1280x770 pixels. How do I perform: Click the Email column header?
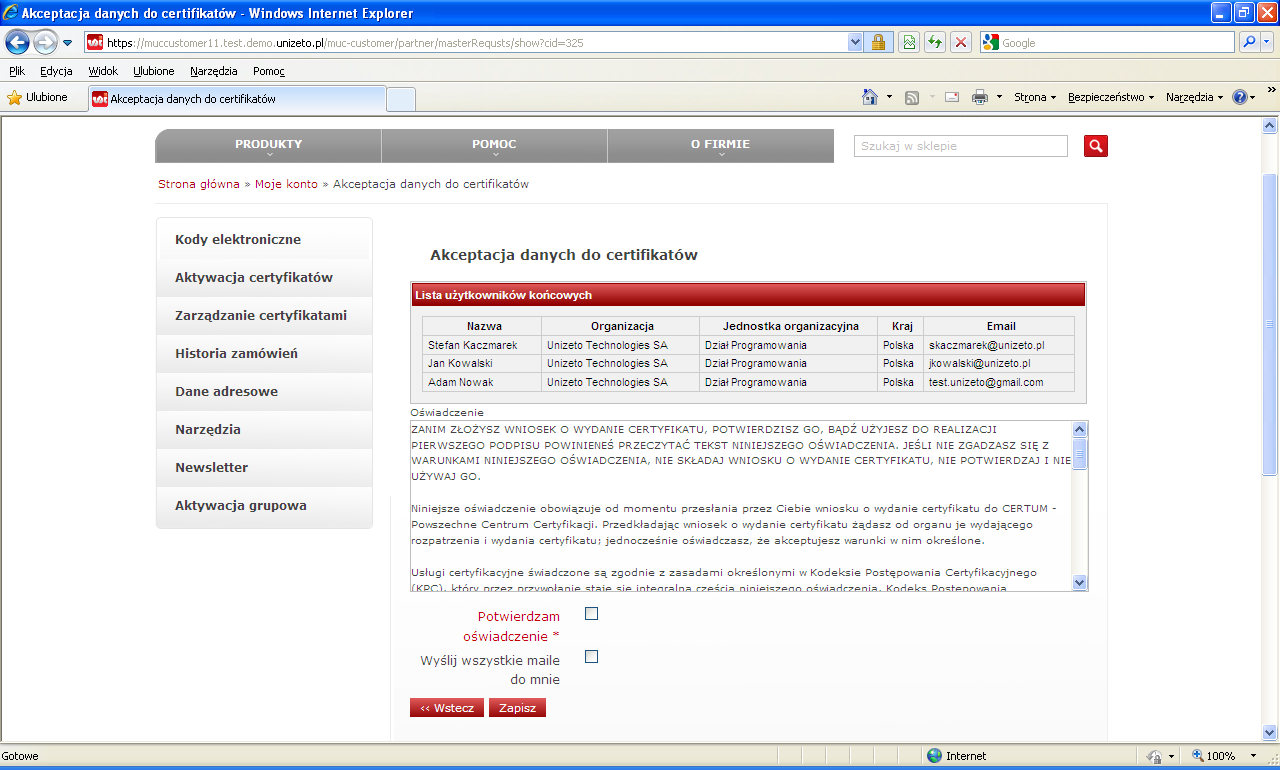click(x=999, y=326)
